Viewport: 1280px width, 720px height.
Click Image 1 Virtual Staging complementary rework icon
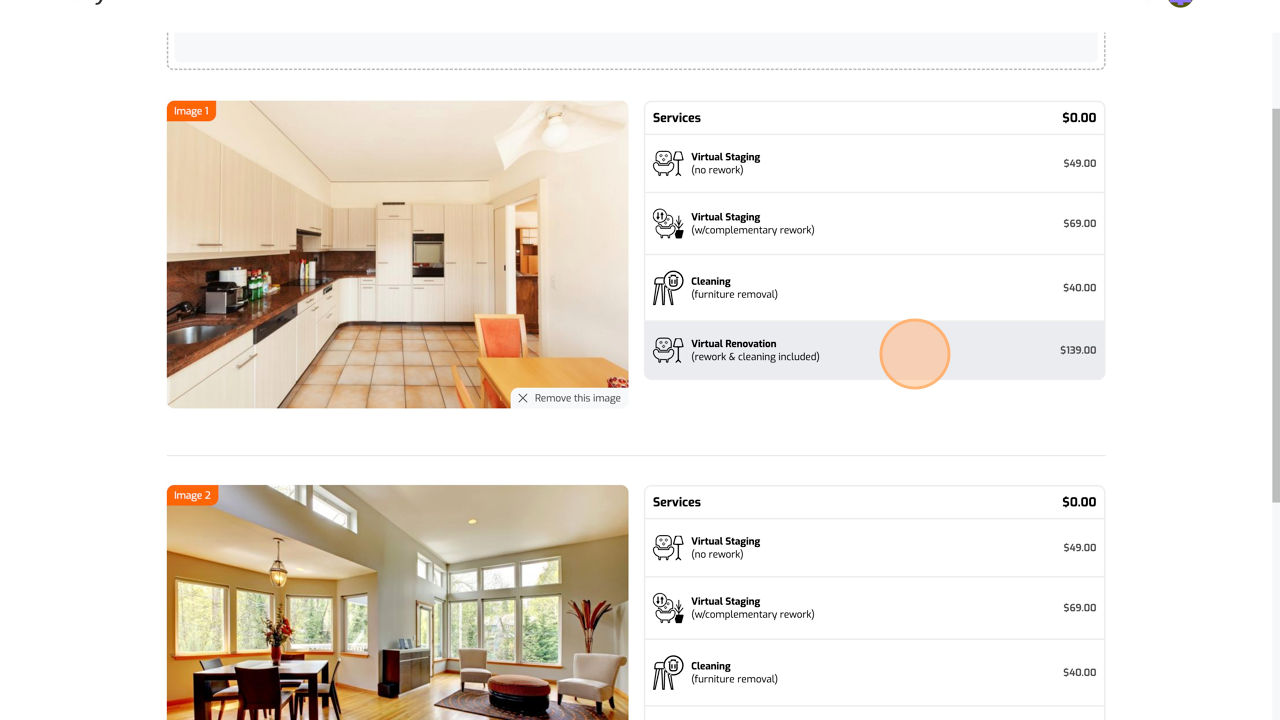point(668,223)
